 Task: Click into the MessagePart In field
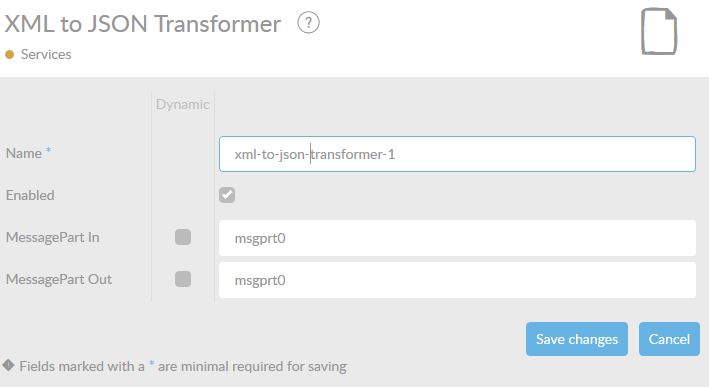coord(457,238)
